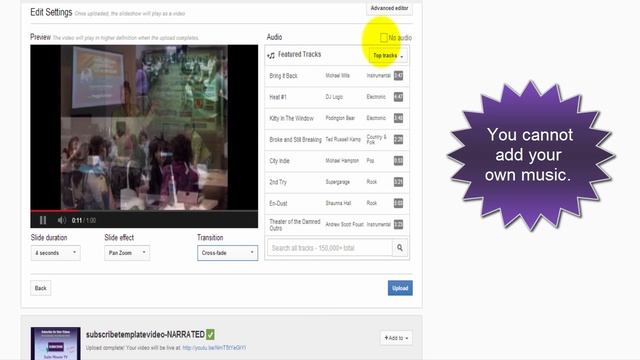640x360 pixels.
Task: Play duration badge for 2nd Try
Action: click(x=398, y=182)
